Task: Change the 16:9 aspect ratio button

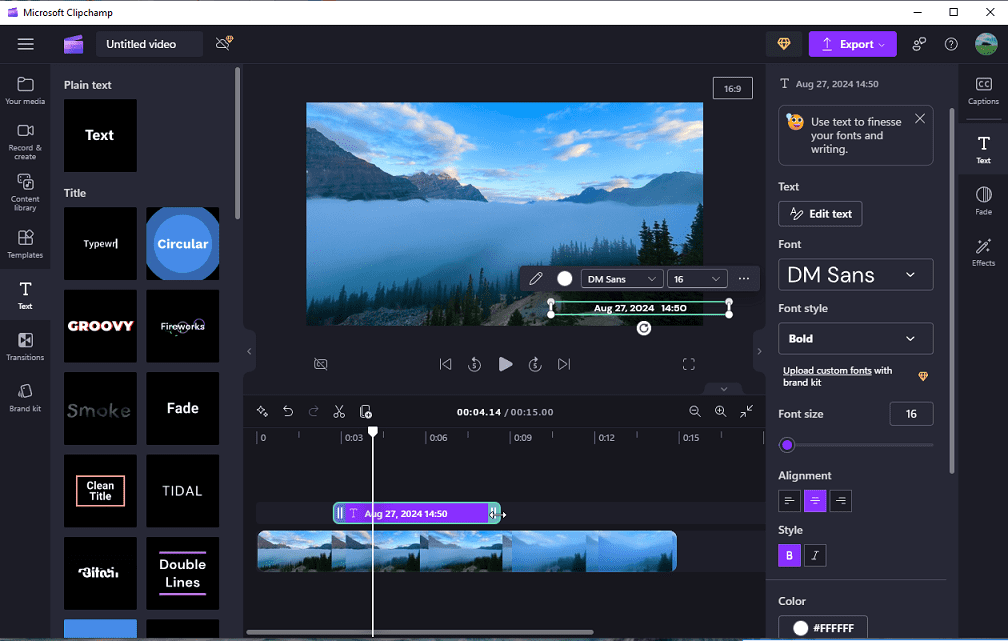Action: pyautogui.click(x=732, y=89)
